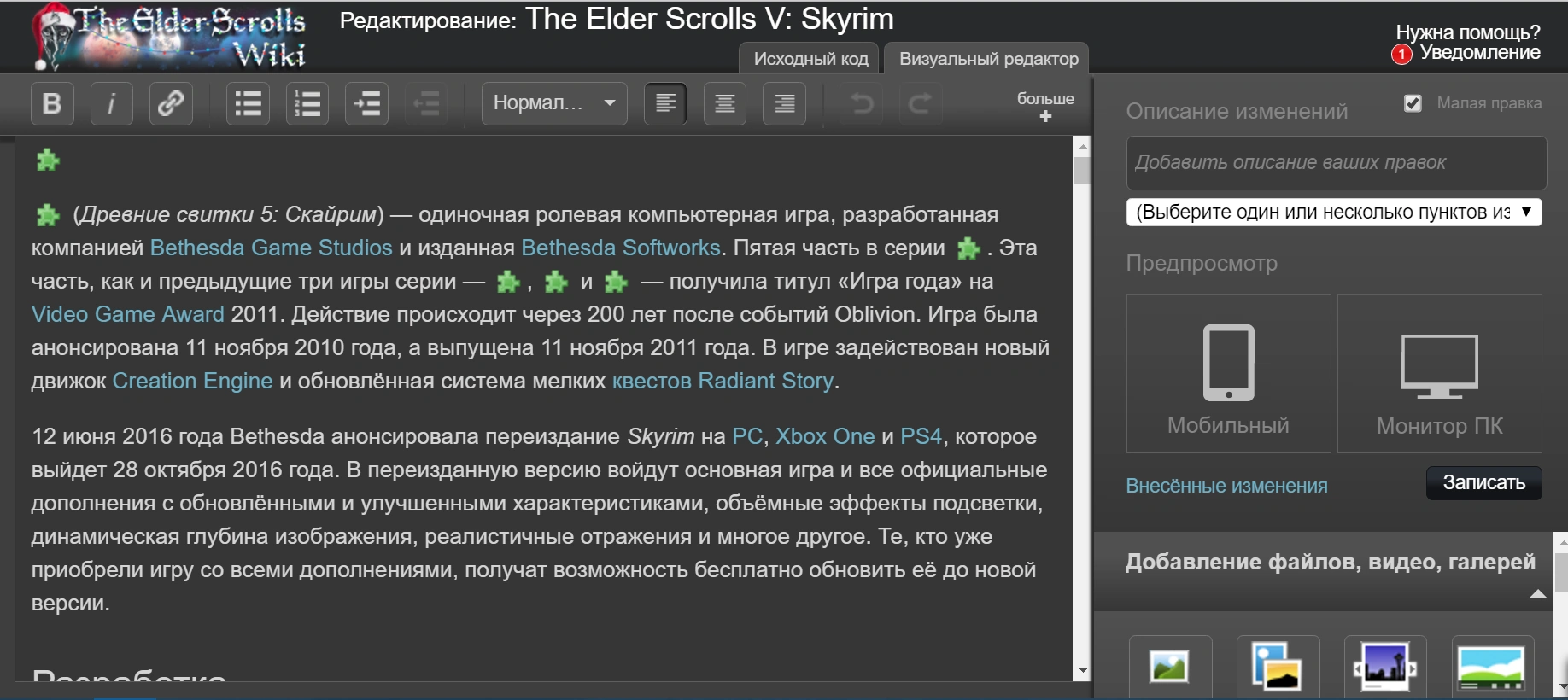Follow the "Bethesda Softworks" link
Image resolution: width=1568 pixels, height=700 pixels.
tap(621, 248)
